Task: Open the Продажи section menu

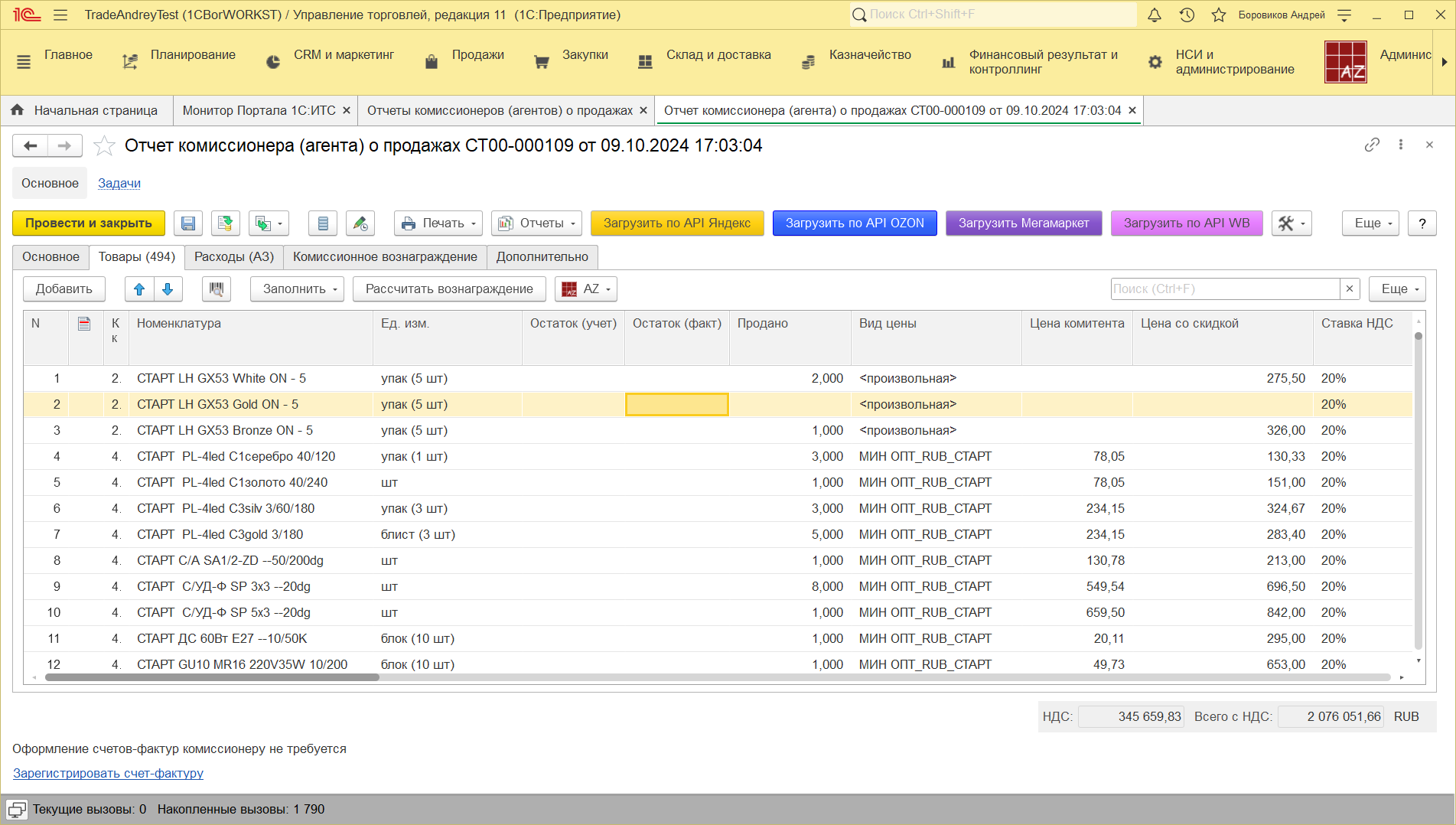Action: pos(477,55)
